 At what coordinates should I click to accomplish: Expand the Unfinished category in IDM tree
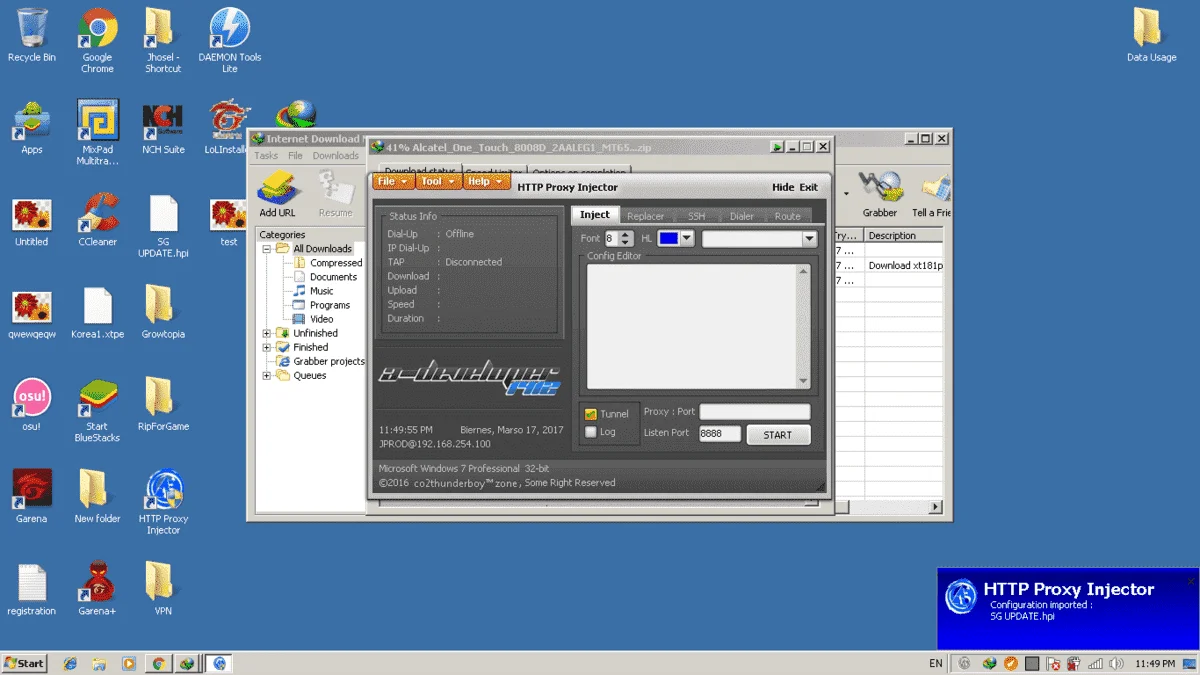(267, 333)
